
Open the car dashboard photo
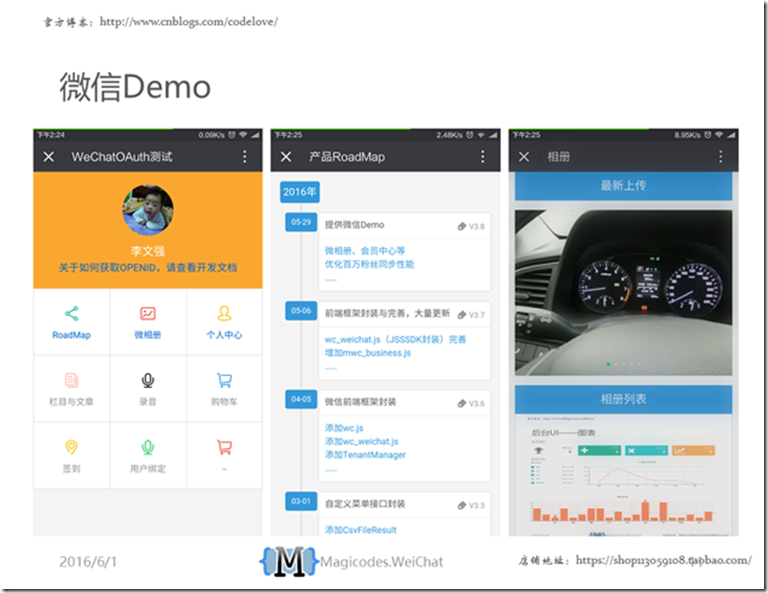coord(624,293)
